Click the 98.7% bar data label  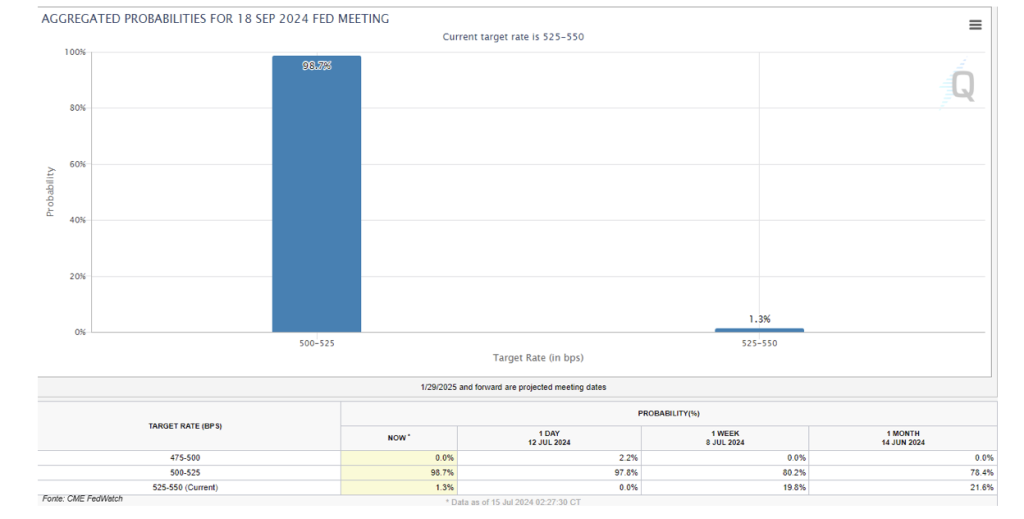pos(317,66)
